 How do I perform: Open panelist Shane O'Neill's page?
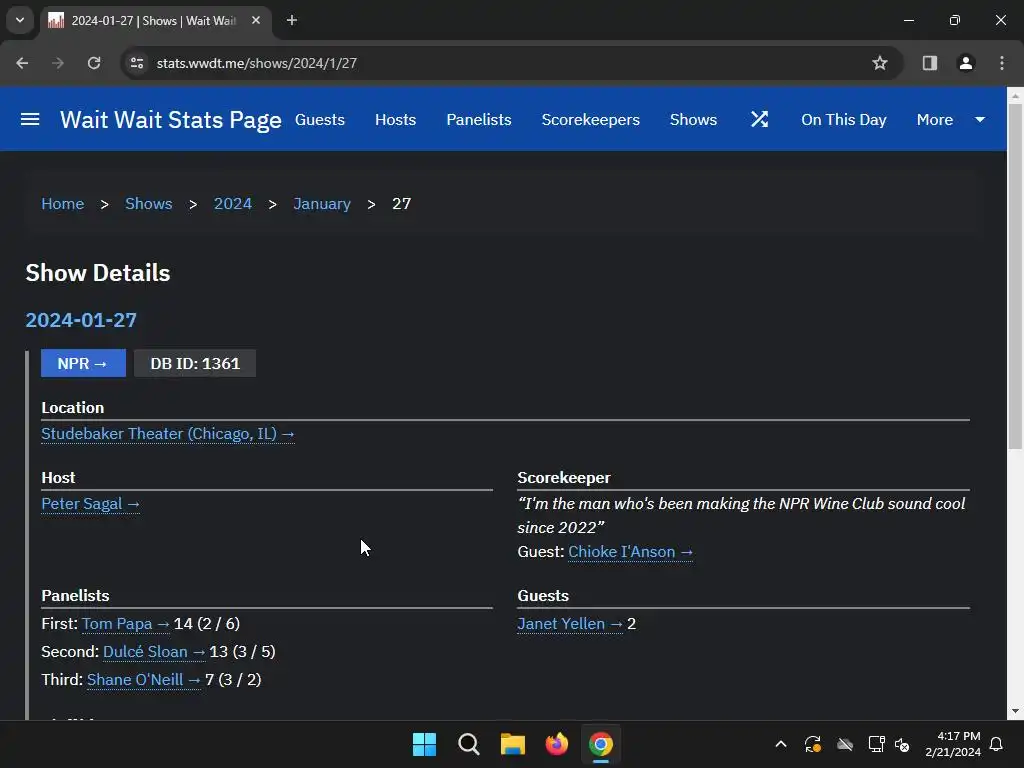144,680
